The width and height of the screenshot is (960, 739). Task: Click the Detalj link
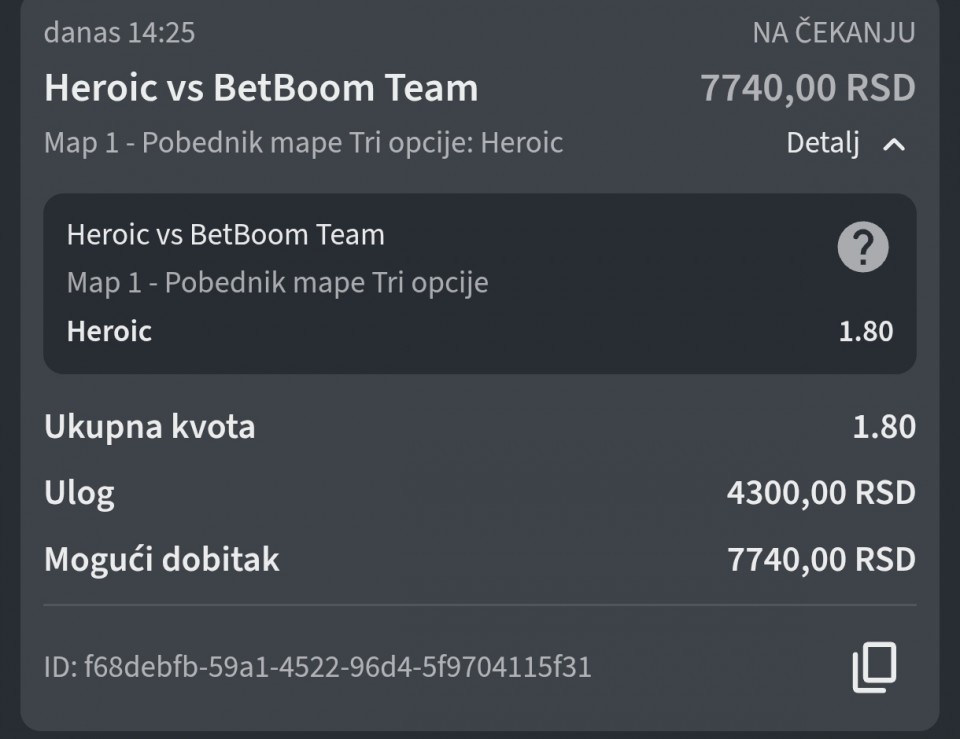tap(823, 143)
